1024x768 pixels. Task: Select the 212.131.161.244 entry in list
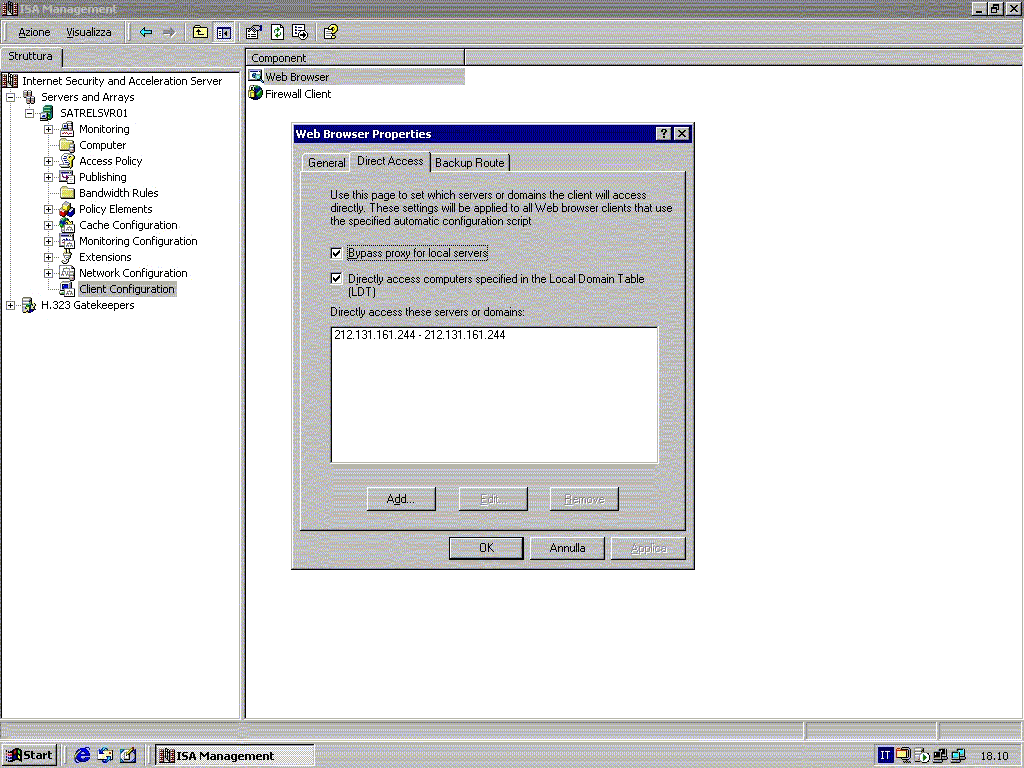pyautogui.click(x=419, y=335)
